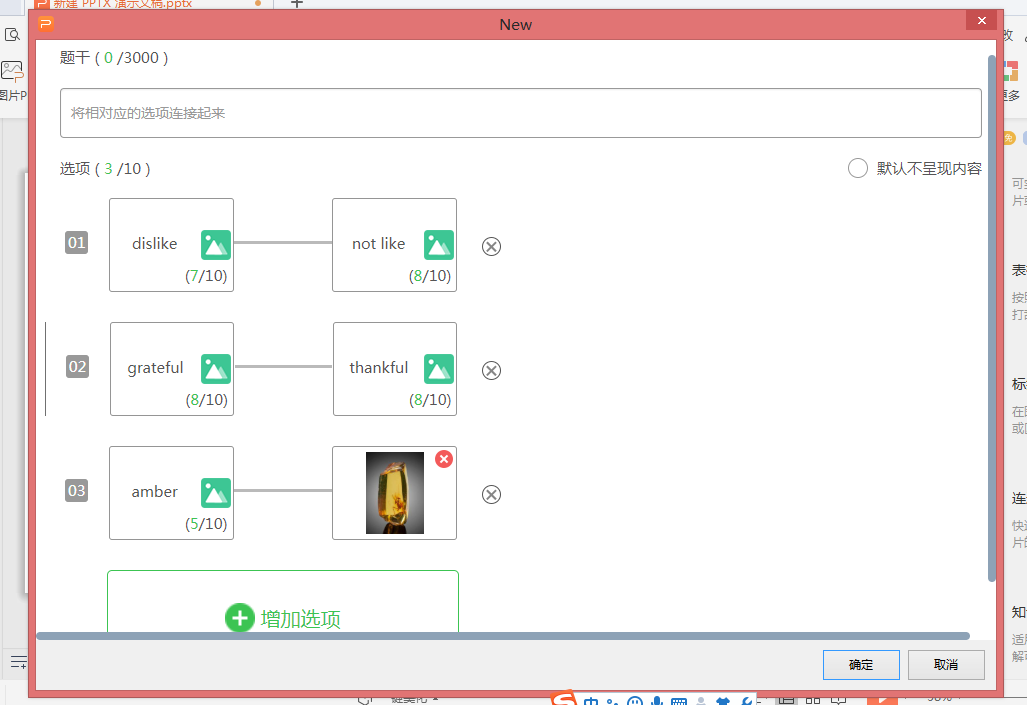Delete option row 03
The height and width of the screenshot is (705, 1027).
[491, 494]
